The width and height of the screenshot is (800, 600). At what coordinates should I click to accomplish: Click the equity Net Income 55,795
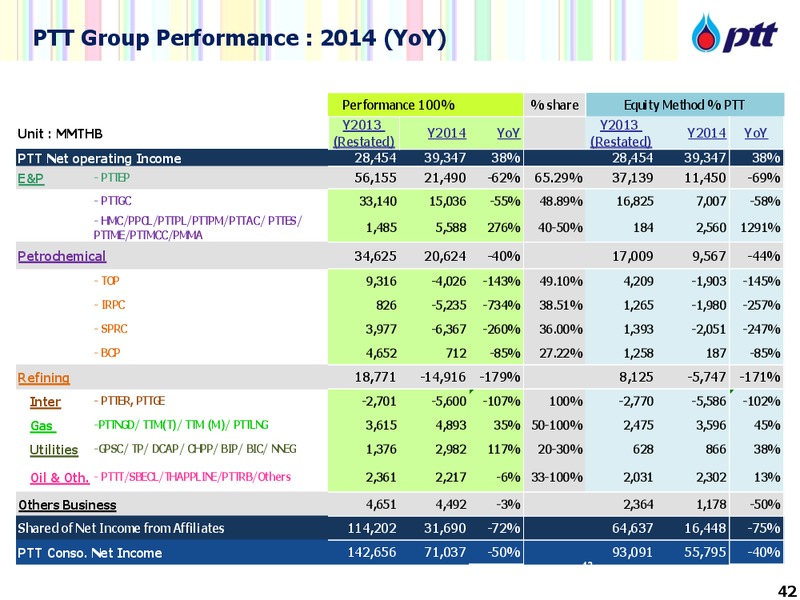tap(705, 553)
